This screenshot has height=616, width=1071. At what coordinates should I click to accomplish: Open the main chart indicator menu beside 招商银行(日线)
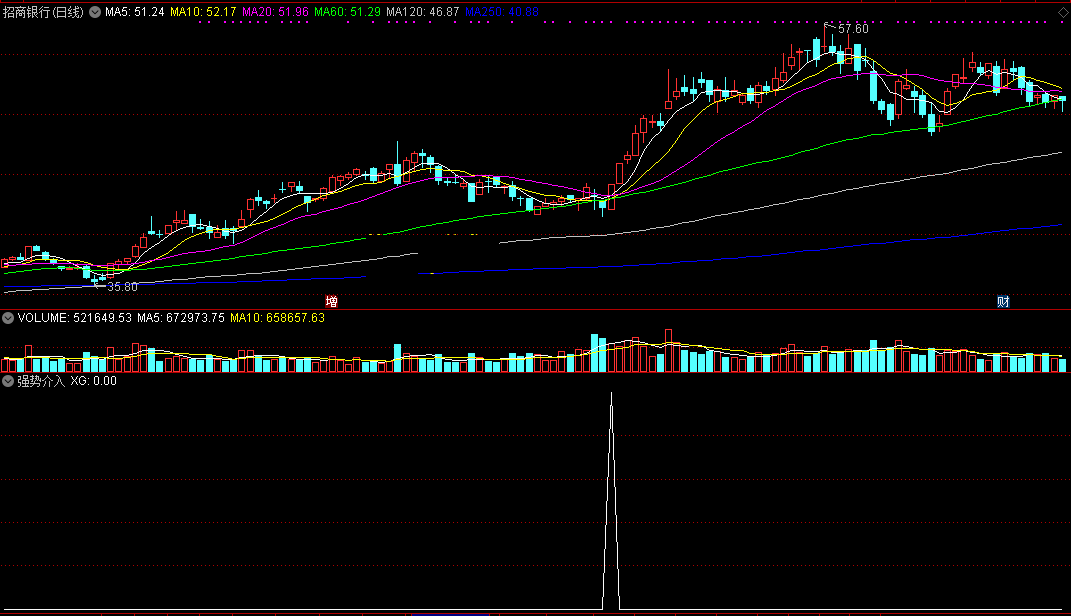pyautogui.click(x=95, y=12)
